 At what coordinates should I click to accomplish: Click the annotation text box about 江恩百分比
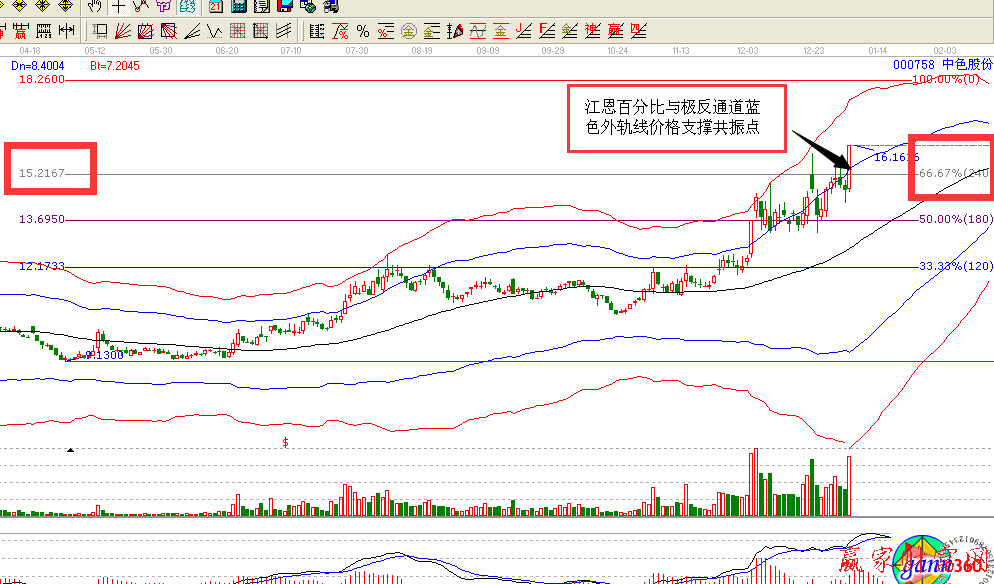click(x=675, y=117)
